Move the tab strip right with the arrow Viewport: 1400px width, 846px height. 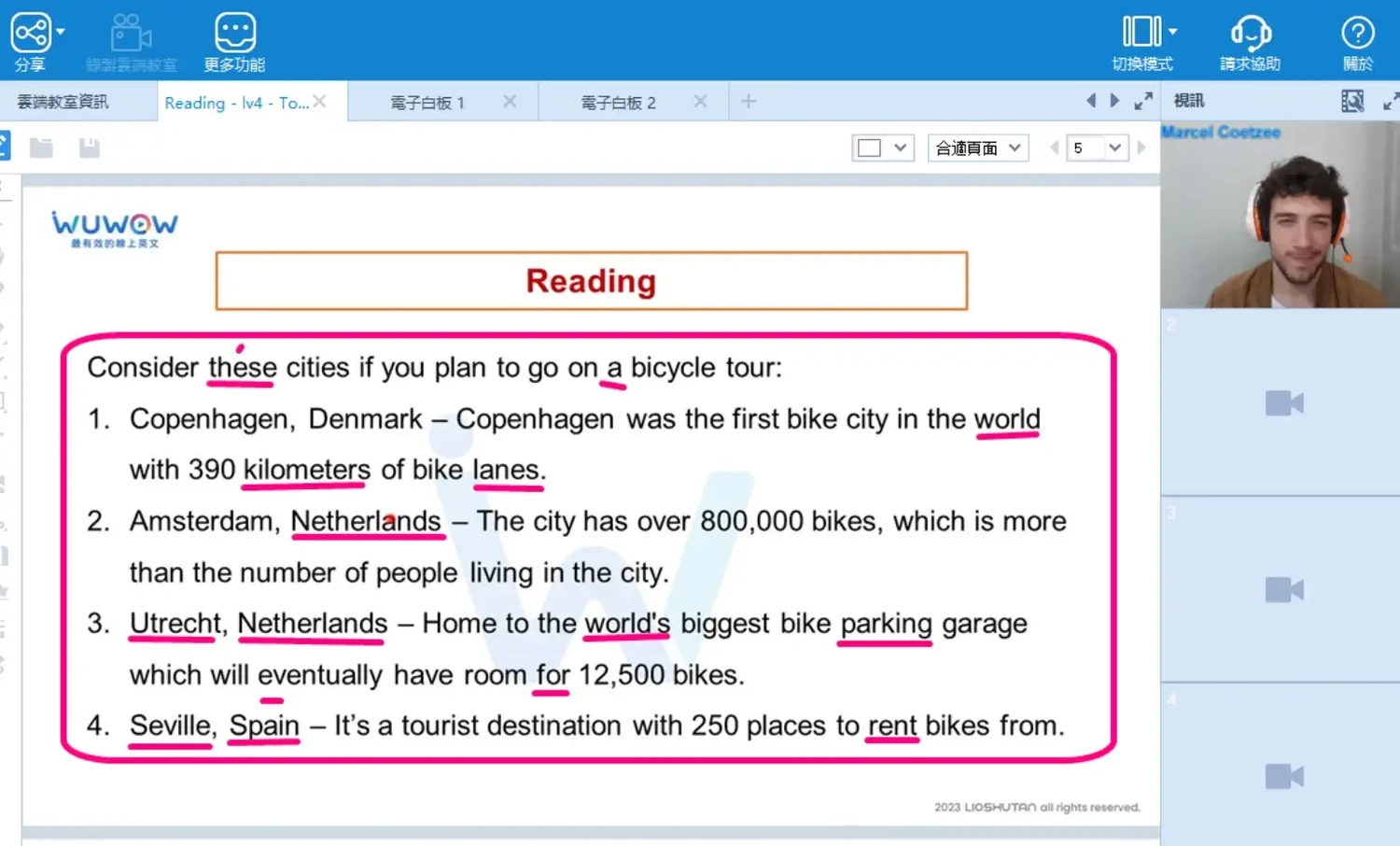coord(1114,101)
